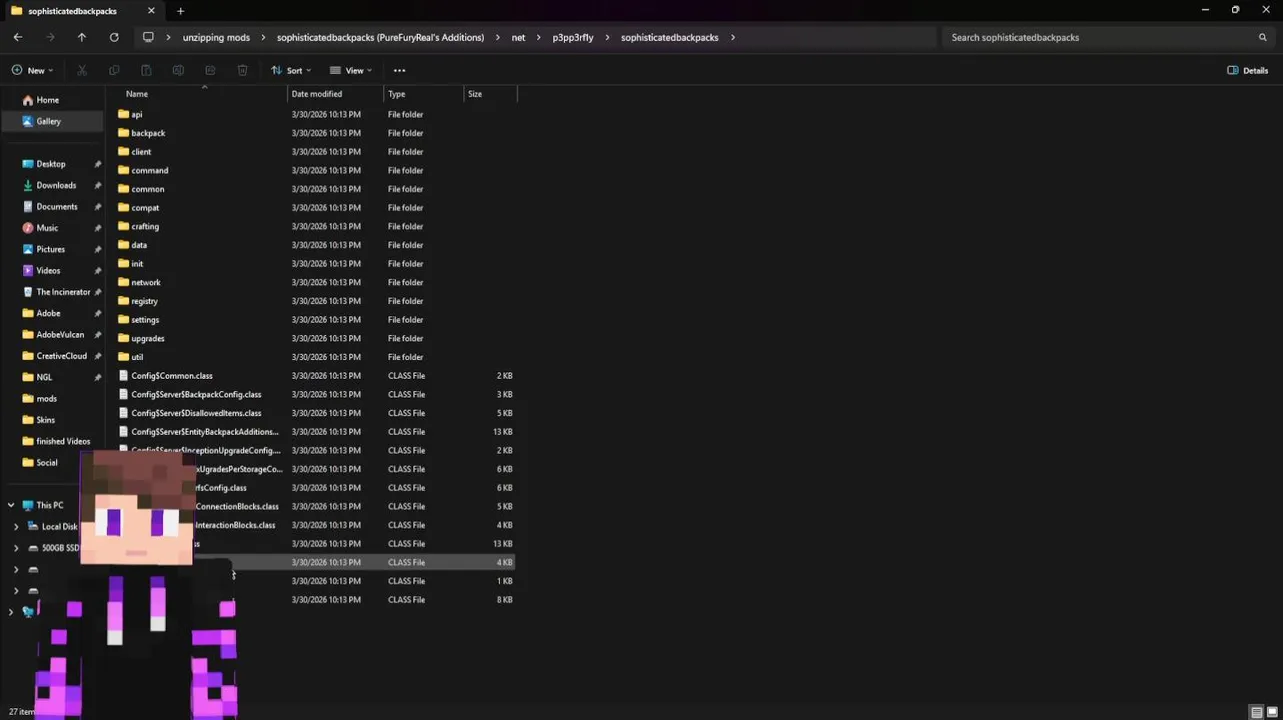Open finished Videos sidebar folder
The height and width of the screenshot is (720, 1283).
pyautogui.click(x=63, y=441)
